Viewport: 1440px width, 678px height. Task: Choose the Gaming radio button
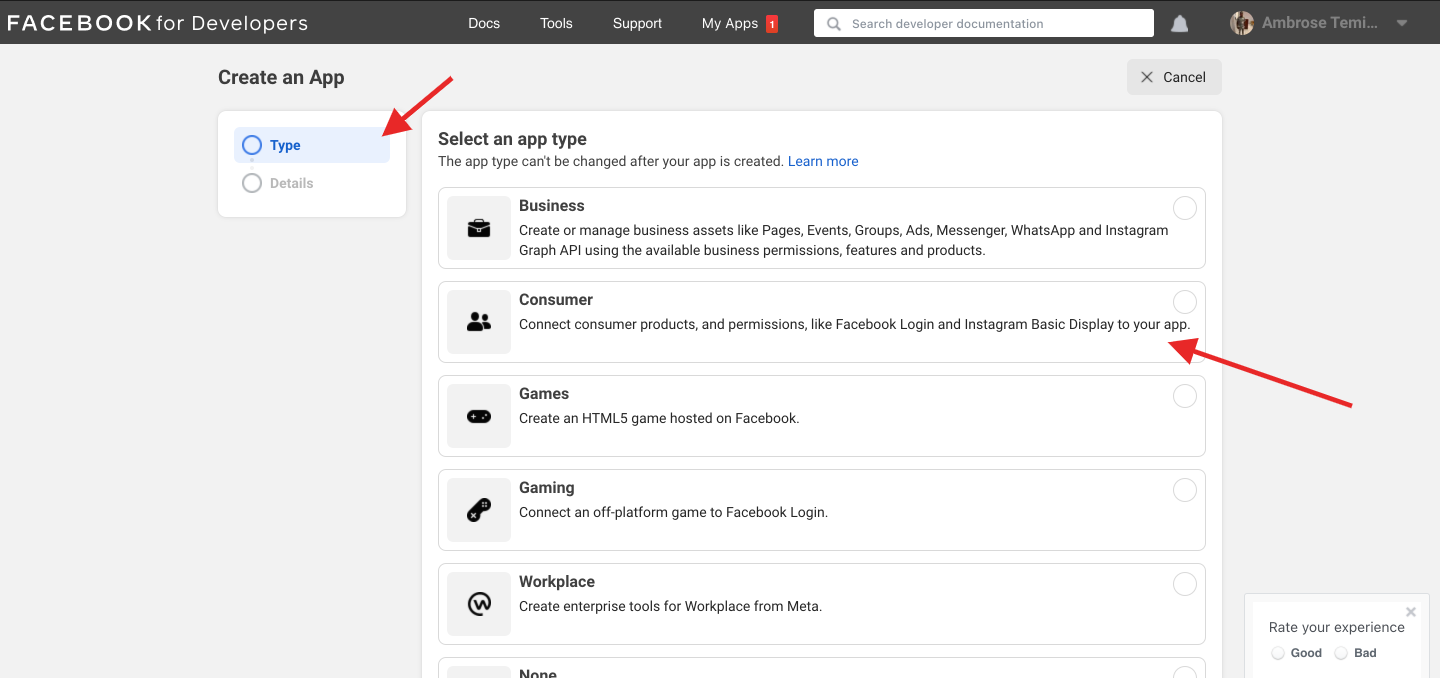(1184, 490)
